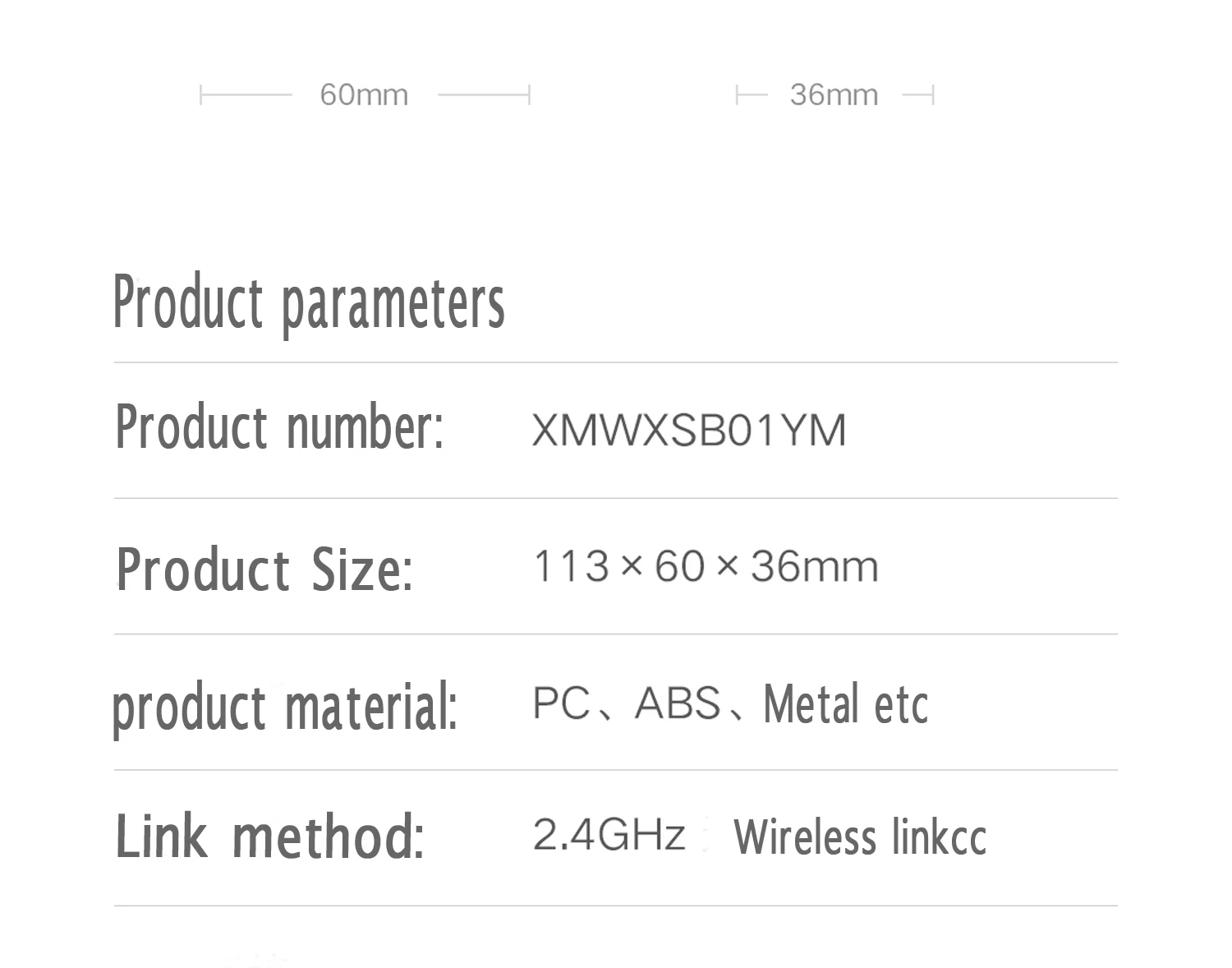The height and width of the screenshot is (968, 1232).
Task: Click the 2.4GHz frequency value
Action: tap(609, 835)
